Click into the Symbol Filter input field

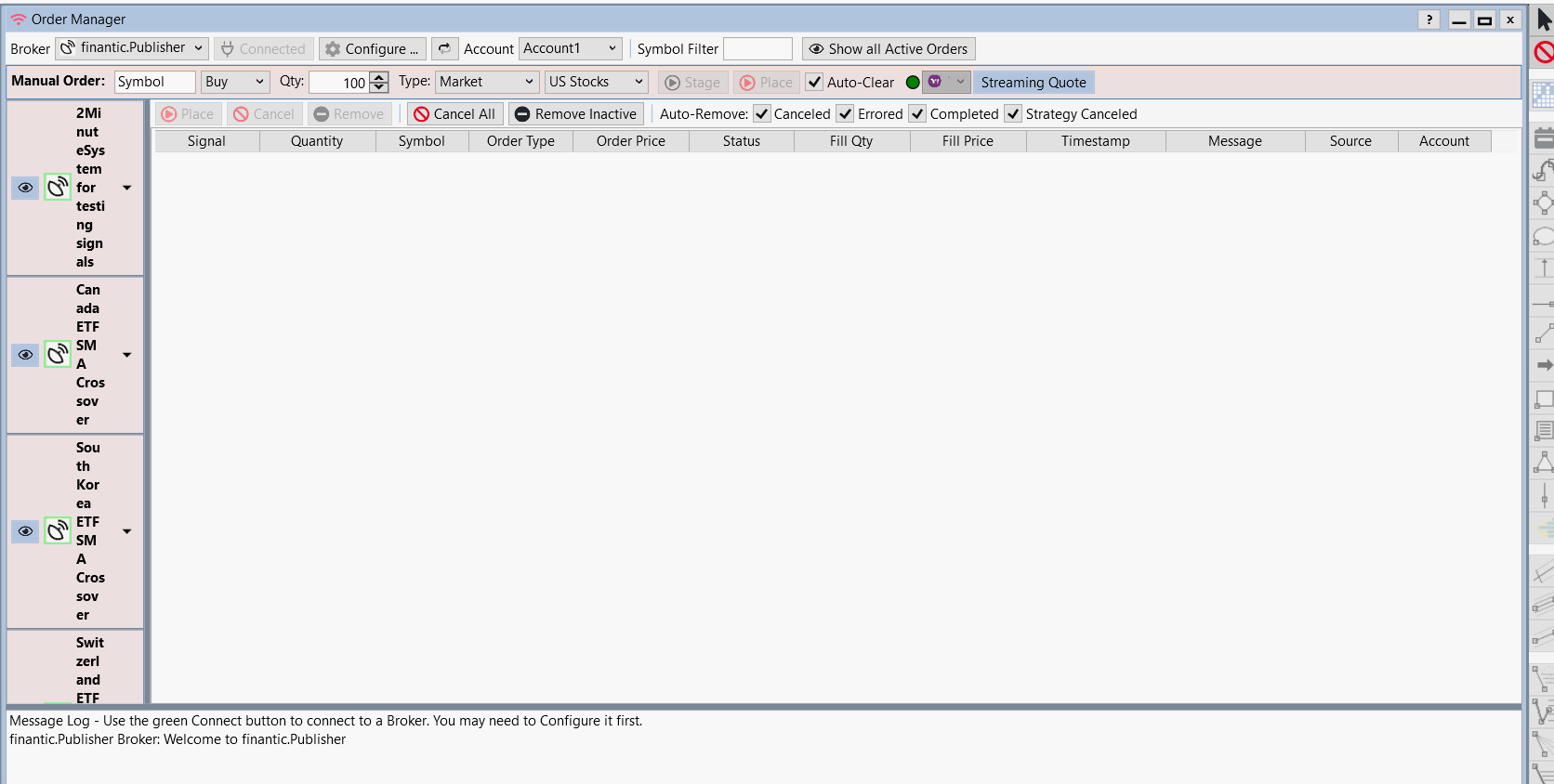tap(757, 48)
